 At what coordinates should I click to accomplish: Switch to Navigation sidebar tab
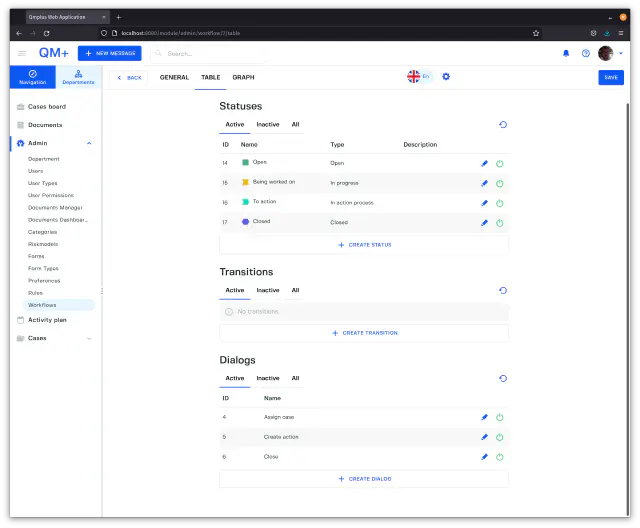coord(33,77)
